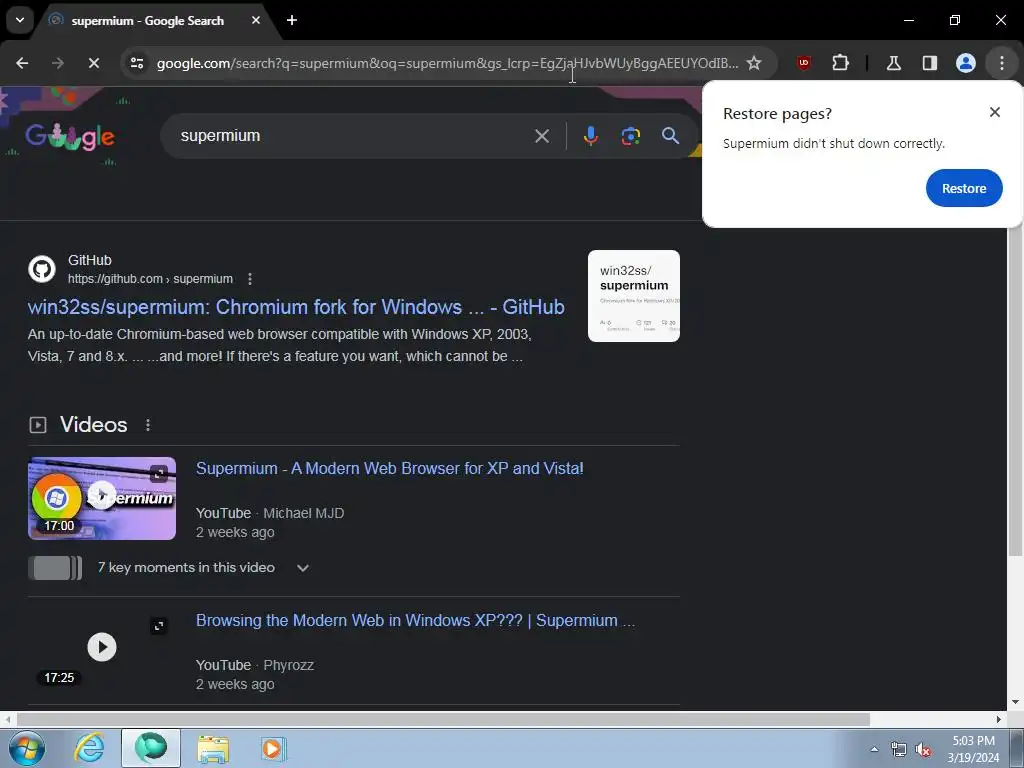1024x768 pixels.
Task: Open the uBlock Origin extension
Action: click(804, 63)
